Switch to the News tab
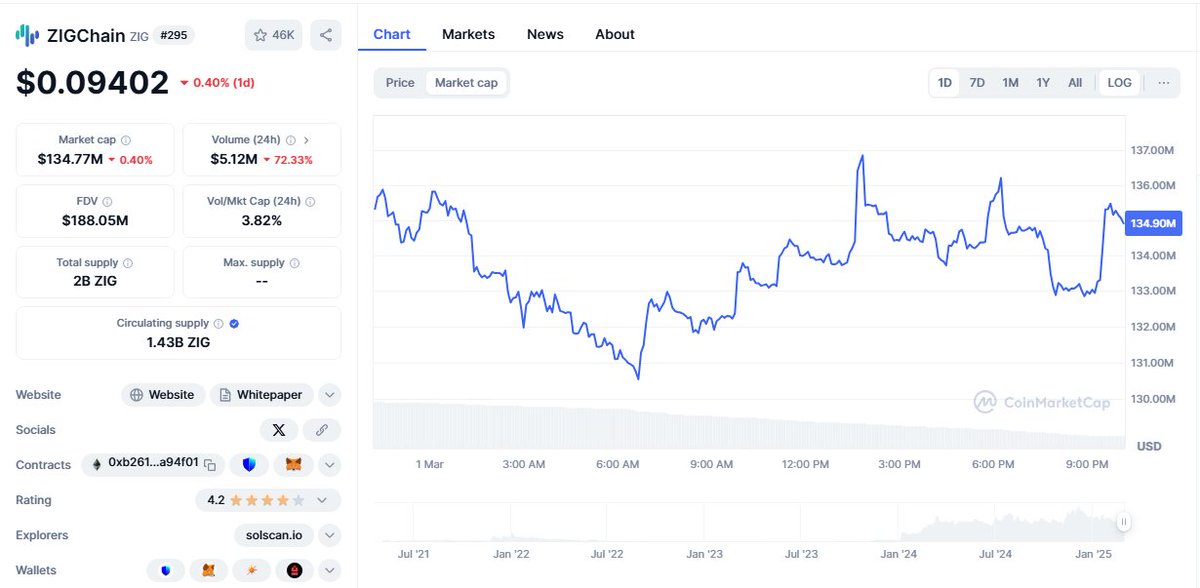1200x588 pixels. pos(545,34)
